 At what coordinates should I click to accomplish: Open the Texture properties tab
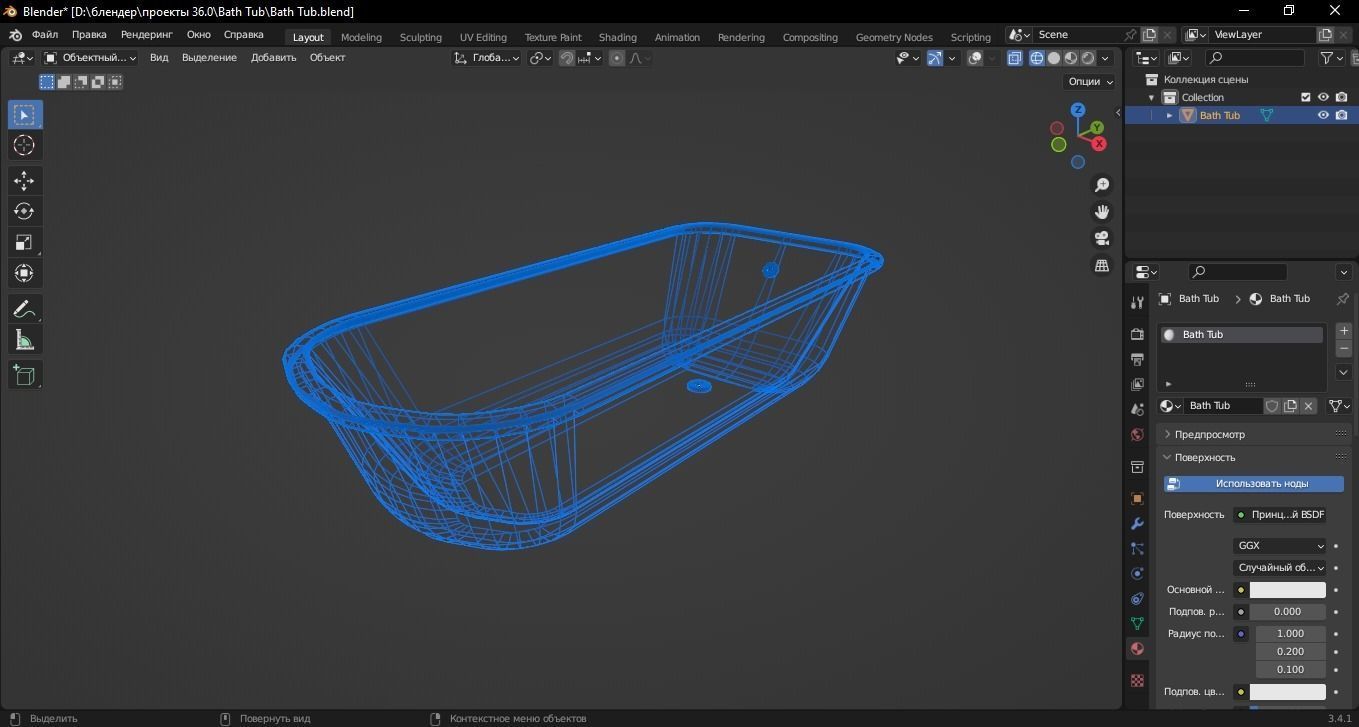point(1137,680)
